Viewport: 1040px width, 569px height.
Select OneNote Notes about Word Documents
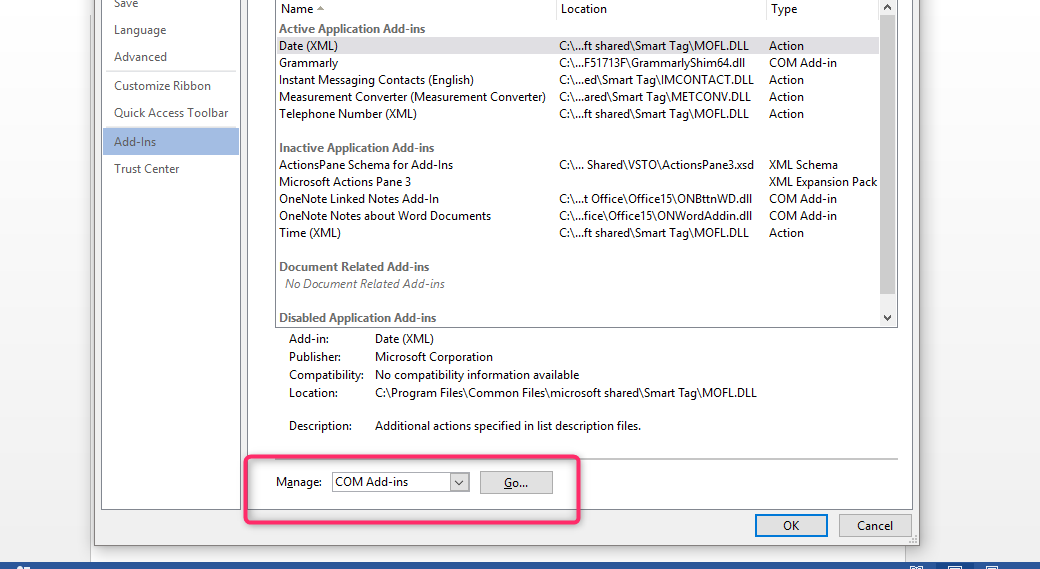pos(577,216)
